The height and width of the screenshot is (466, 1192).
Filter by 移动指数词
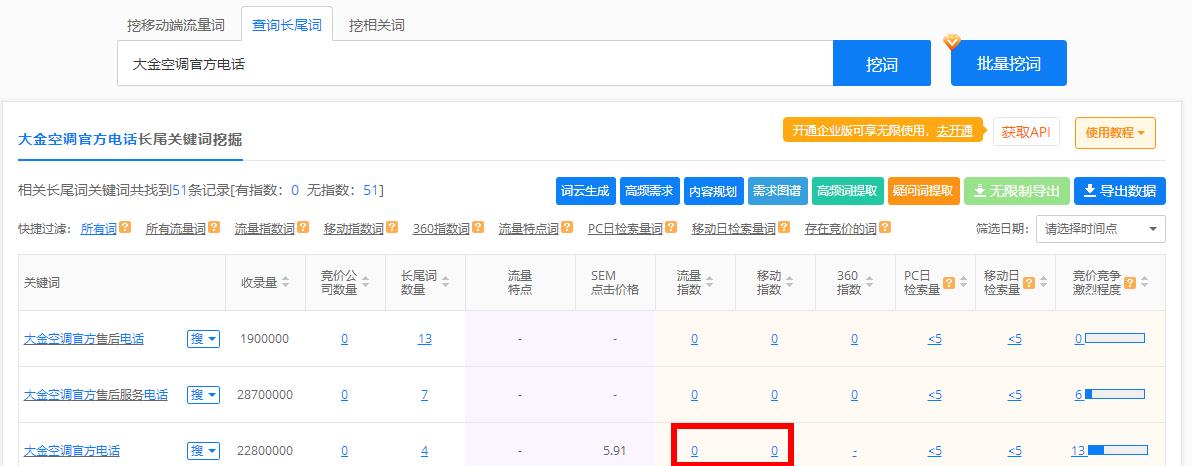(x=353, y=228)
